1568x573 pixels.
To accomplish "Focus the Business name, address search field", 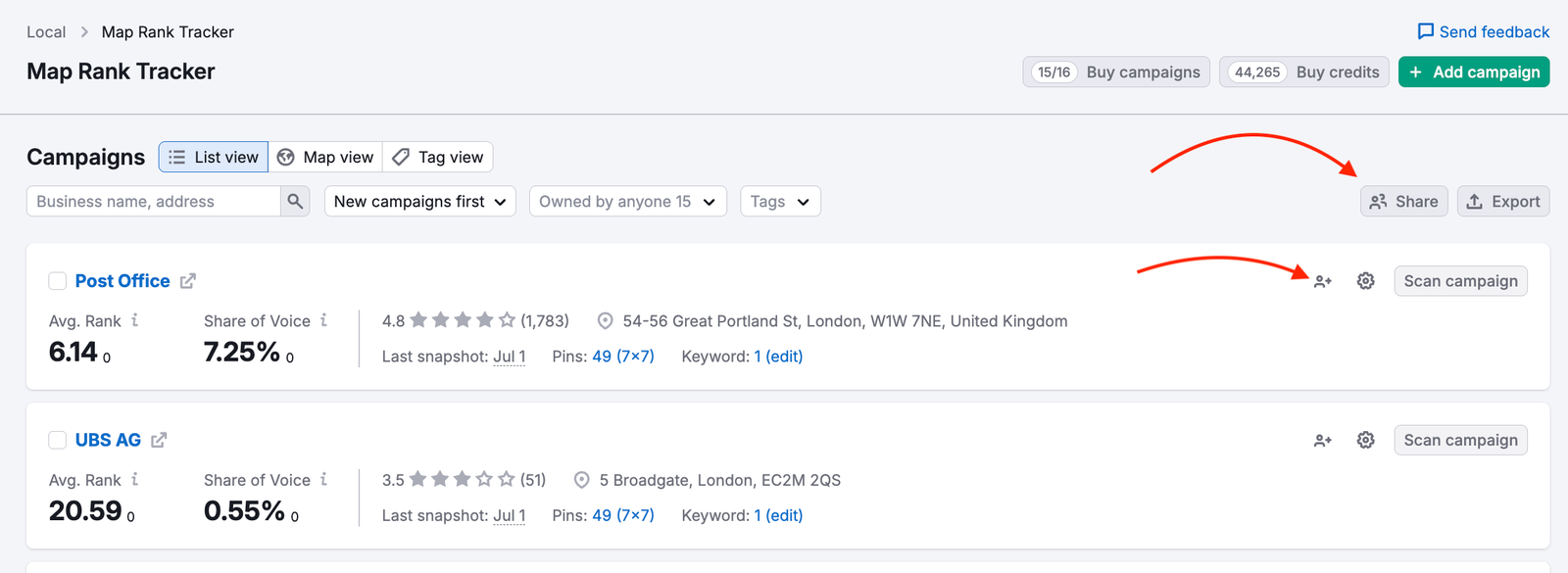I will coord(154,202).
